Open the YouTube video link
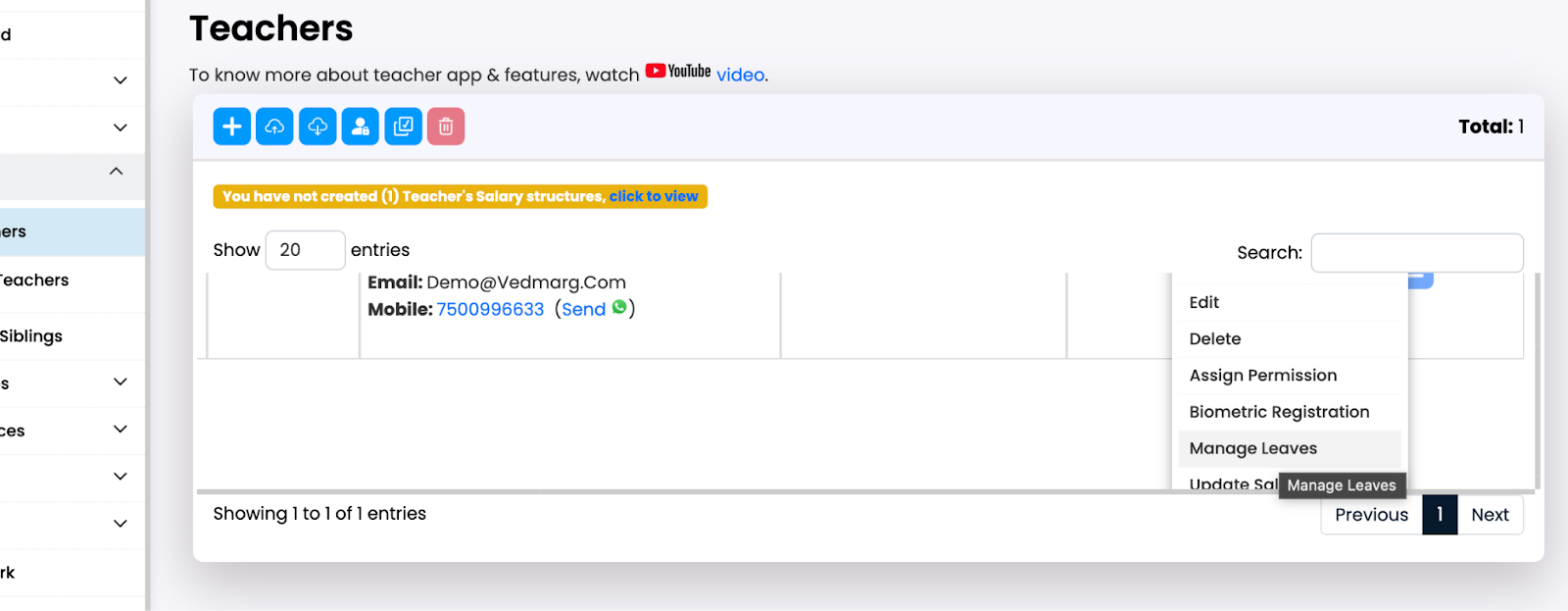1568x611 pixels. coord(740,76)
